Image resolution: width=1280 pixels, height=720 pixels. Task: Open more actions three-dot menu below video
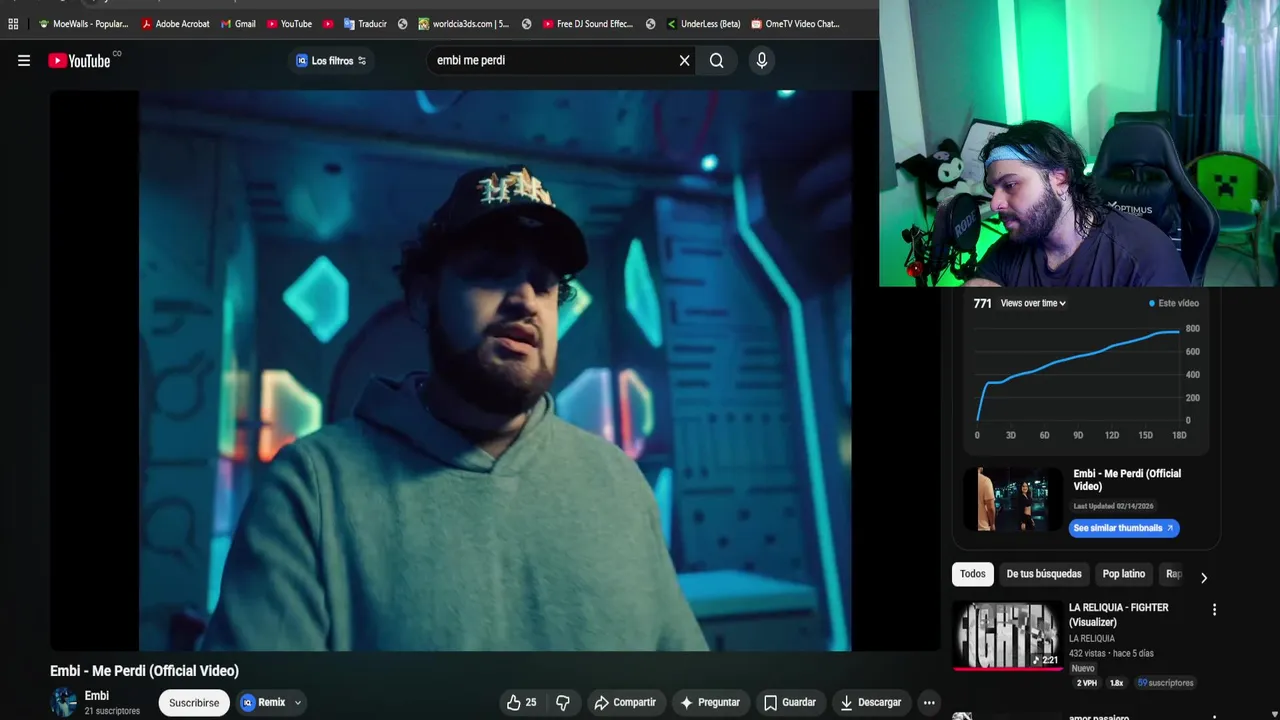tap(929, 703)
